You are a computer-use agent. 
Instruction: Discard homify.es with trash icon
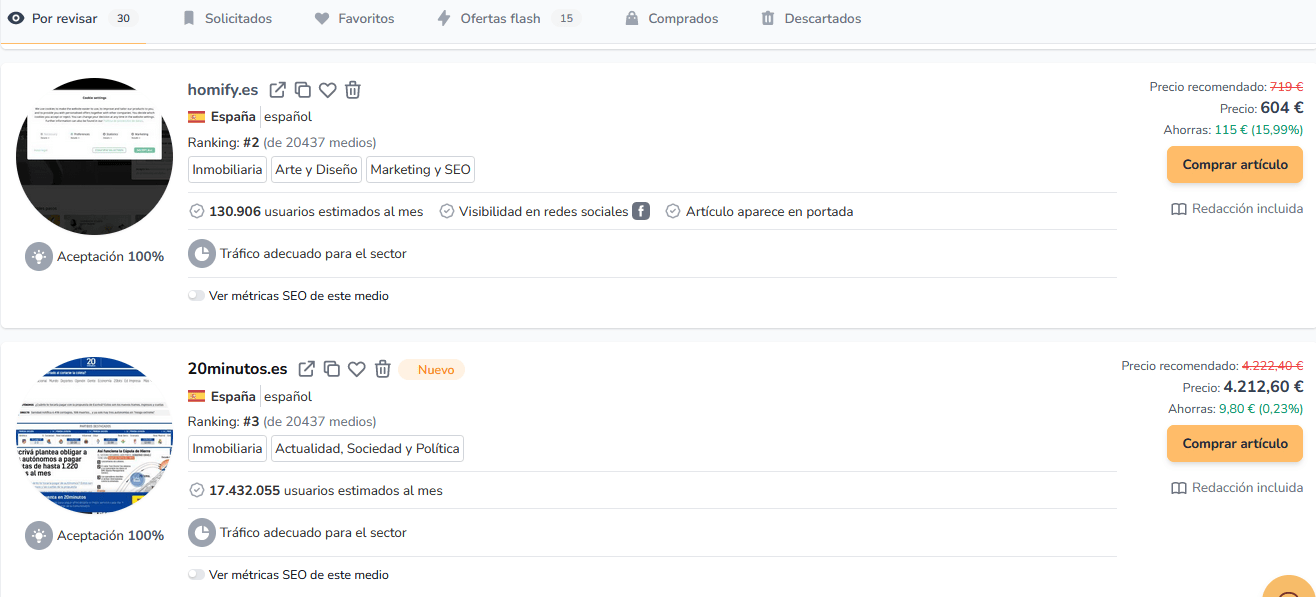pos(353,90)
